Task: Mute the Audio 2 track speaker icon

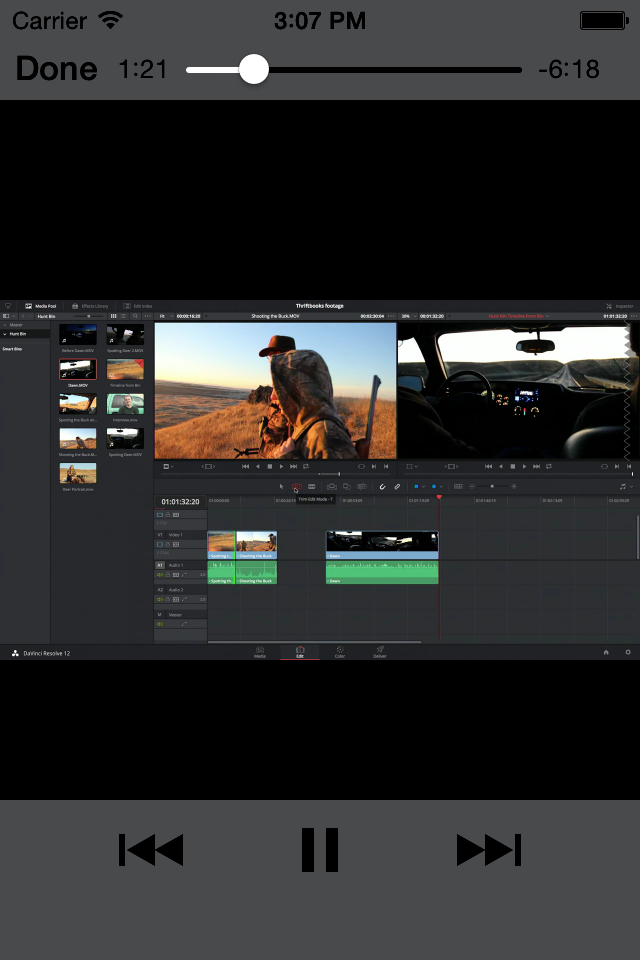Action: tap(160, 599)
